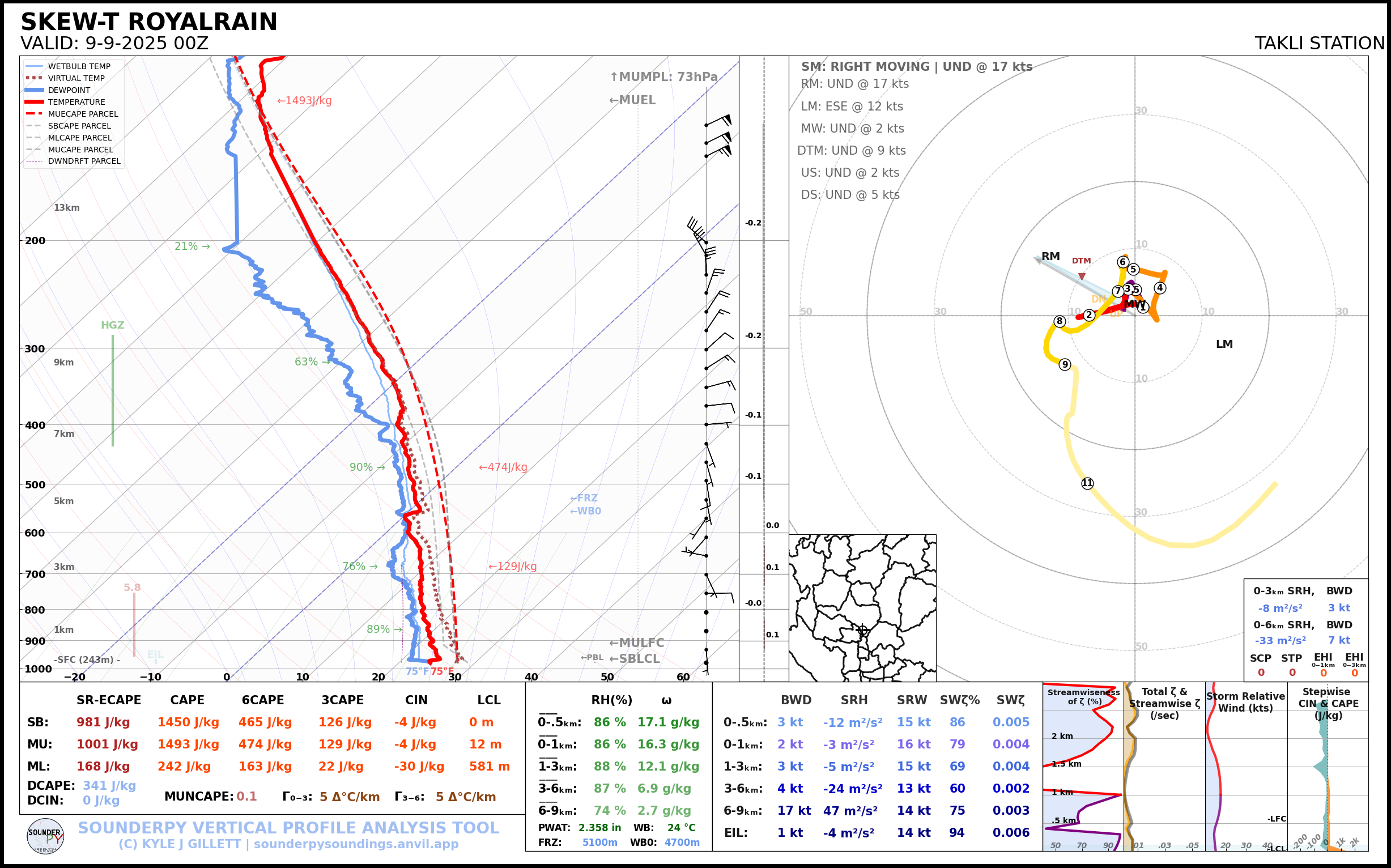Click the DEWPOINT legend color swatch
Screen dimensions: 1391x868
[x=35, y=90]
